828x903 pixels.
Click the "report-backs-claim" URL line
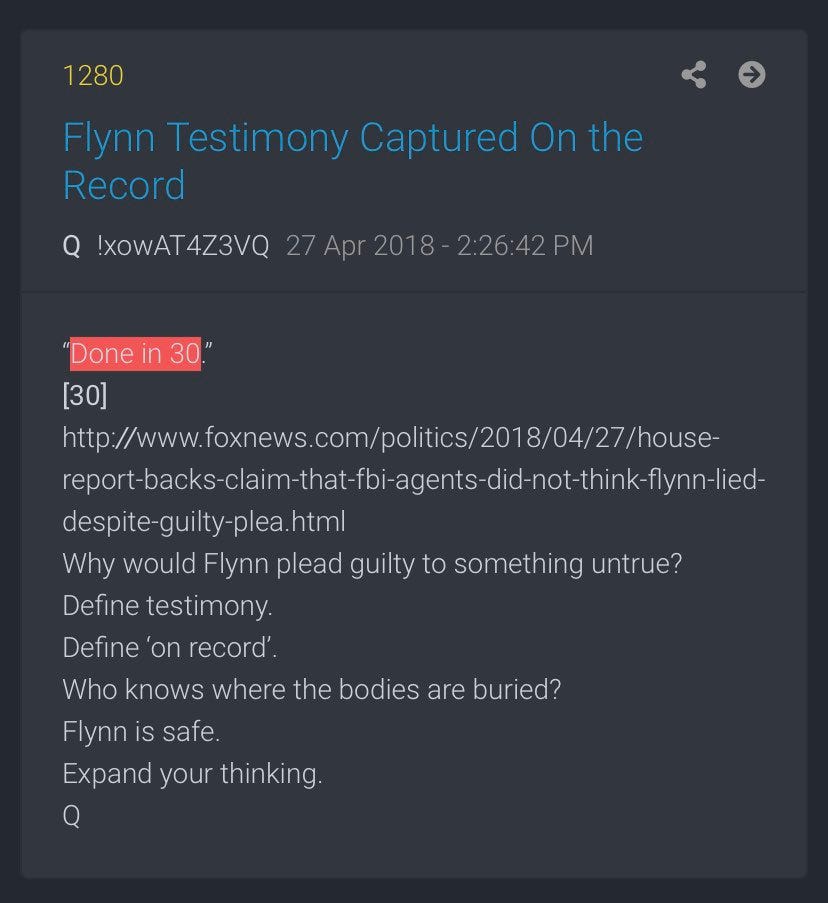(x=413, y=479)
